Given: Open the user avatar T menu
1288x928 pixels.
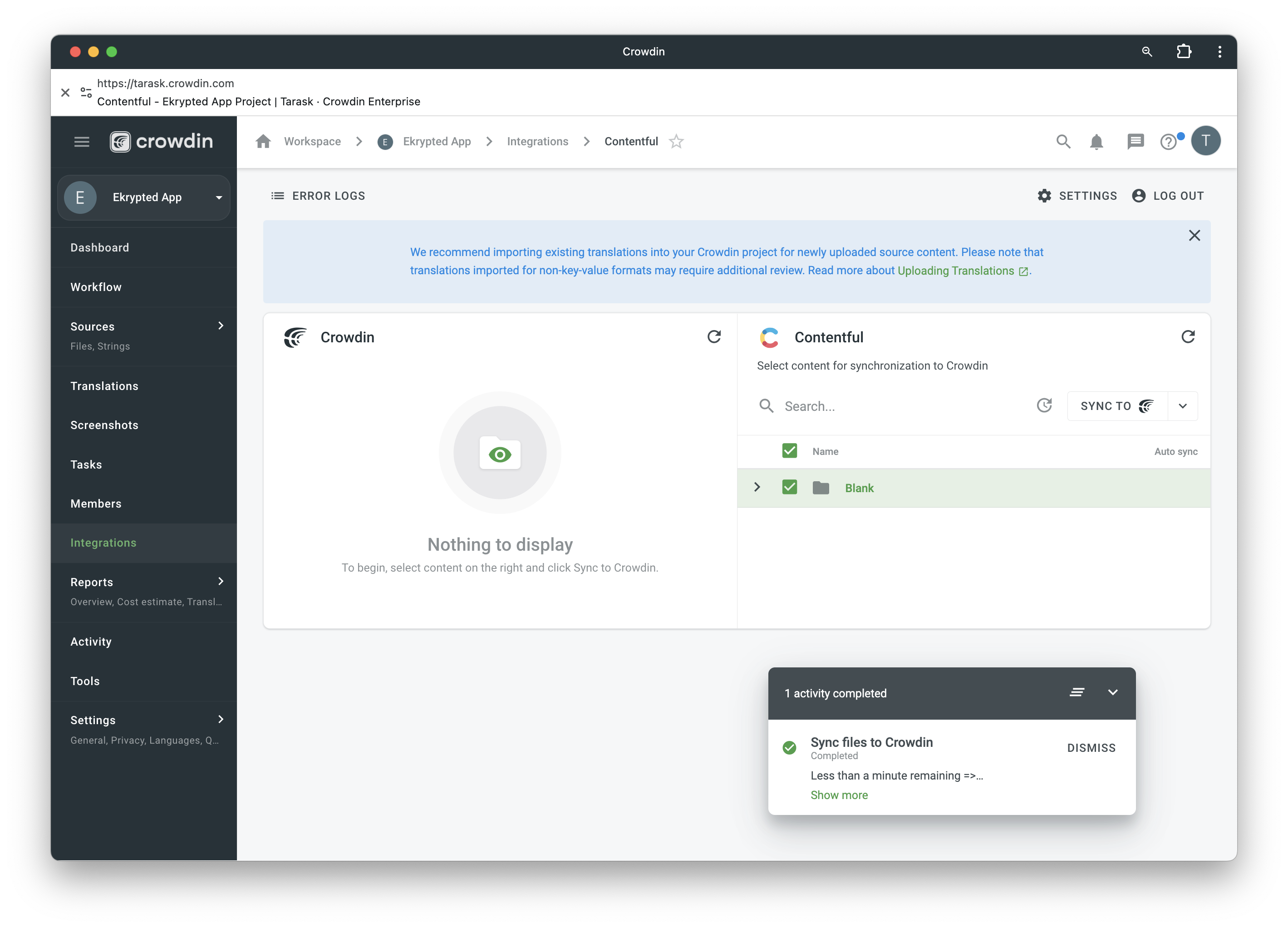Looking at the screenshot, I should coord(1206,141).
